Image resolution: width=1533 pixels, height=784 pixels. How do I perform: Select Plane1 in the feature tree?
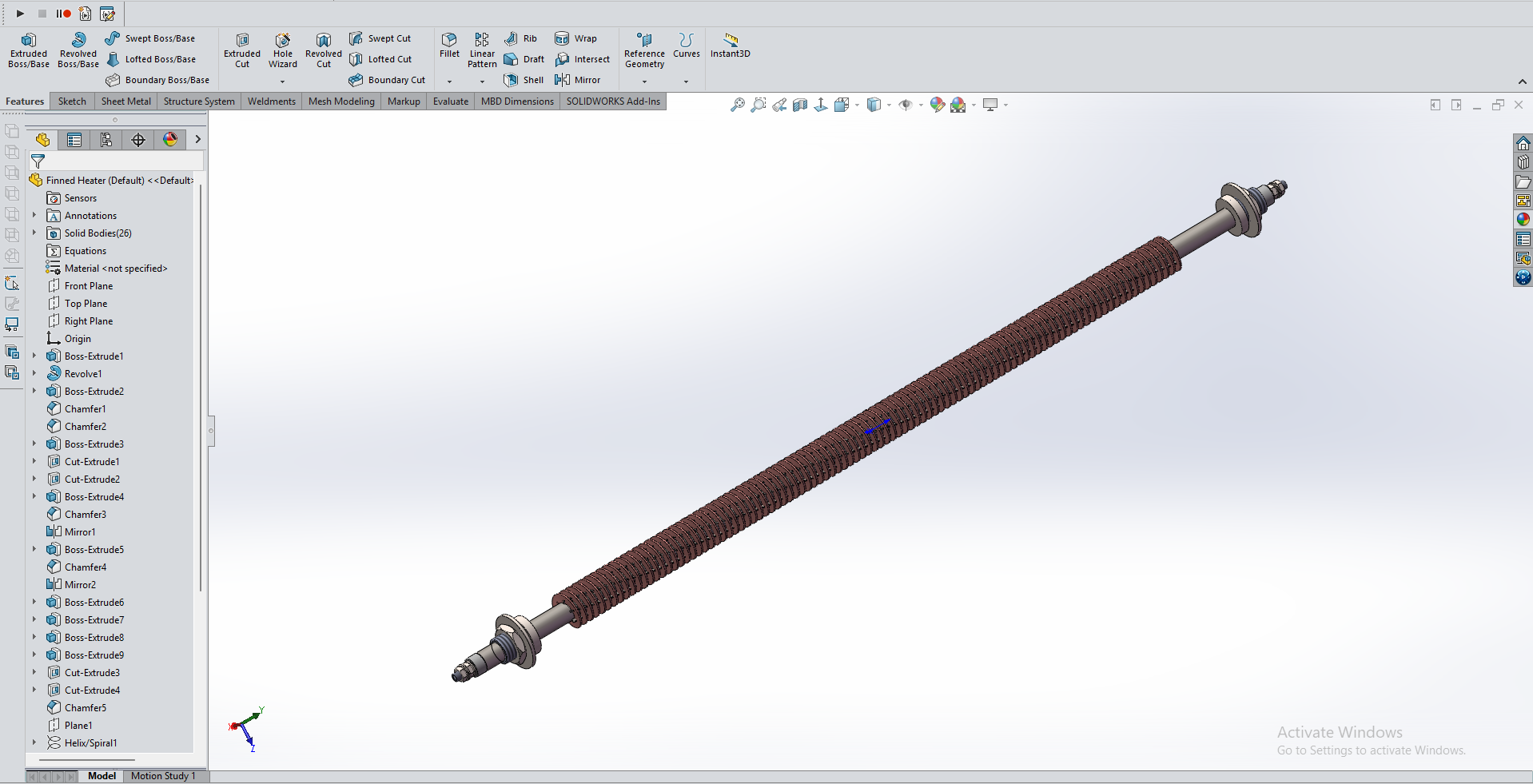pyautogui.click(x=70, y=726)
